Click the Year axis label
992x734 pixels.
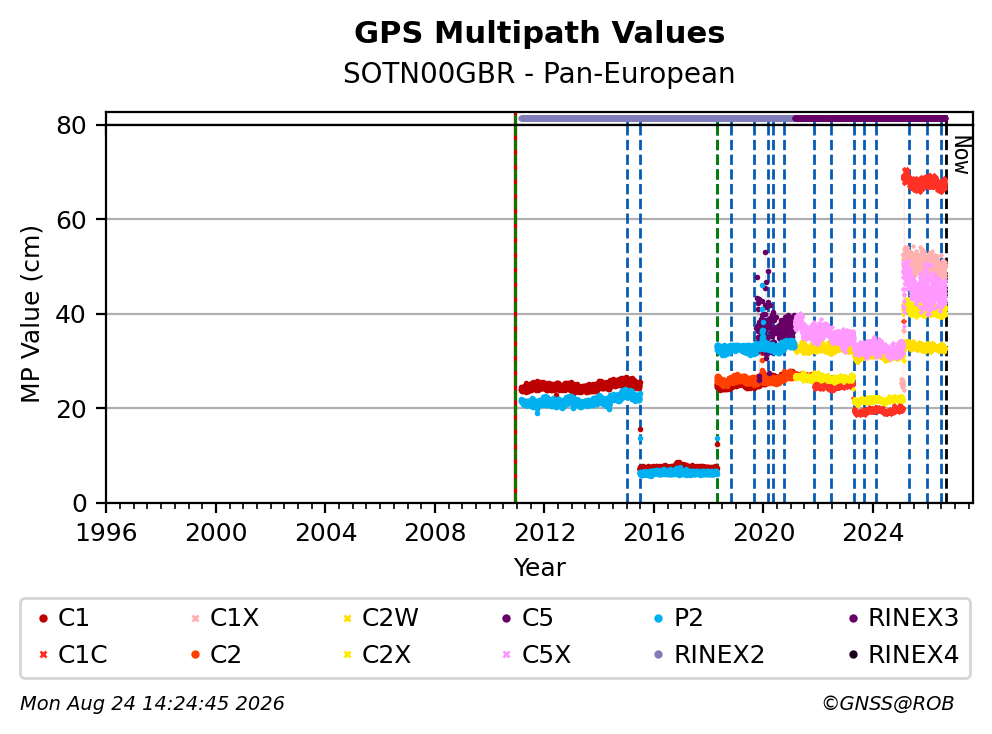pyautogui.click(x=539, y=568)
